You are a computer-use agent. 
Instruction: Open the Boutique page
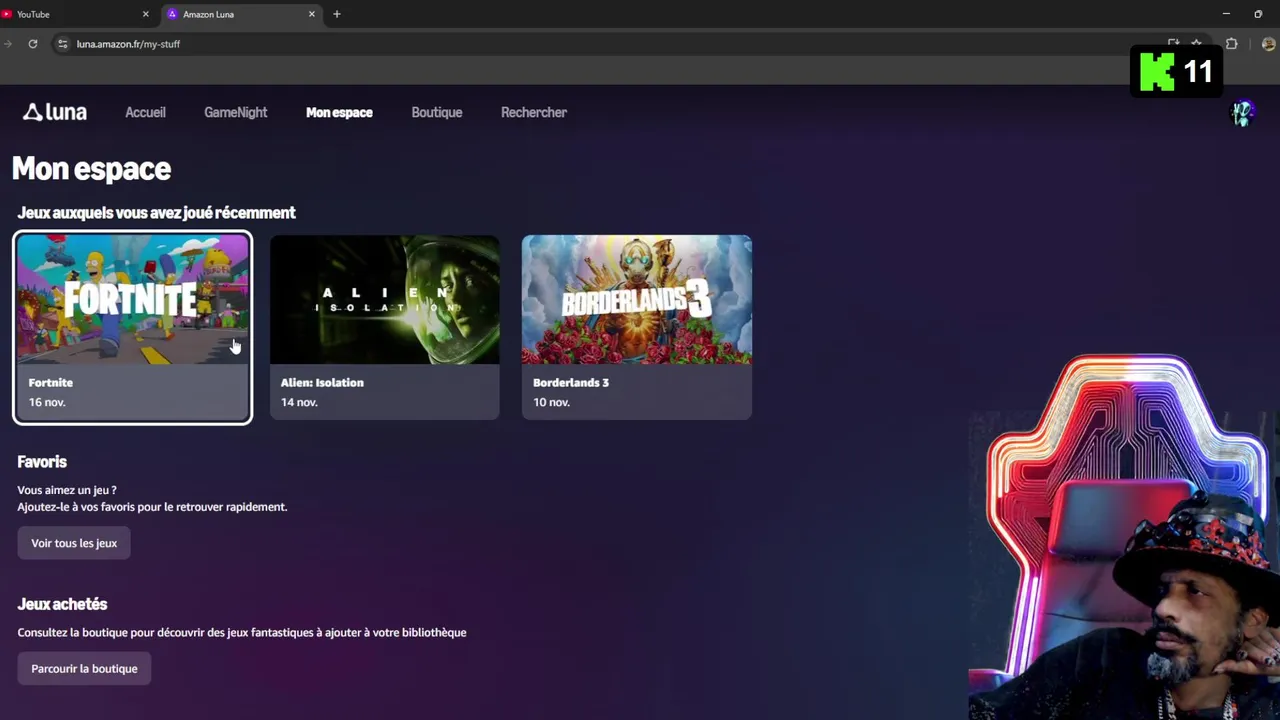(437, 112)
